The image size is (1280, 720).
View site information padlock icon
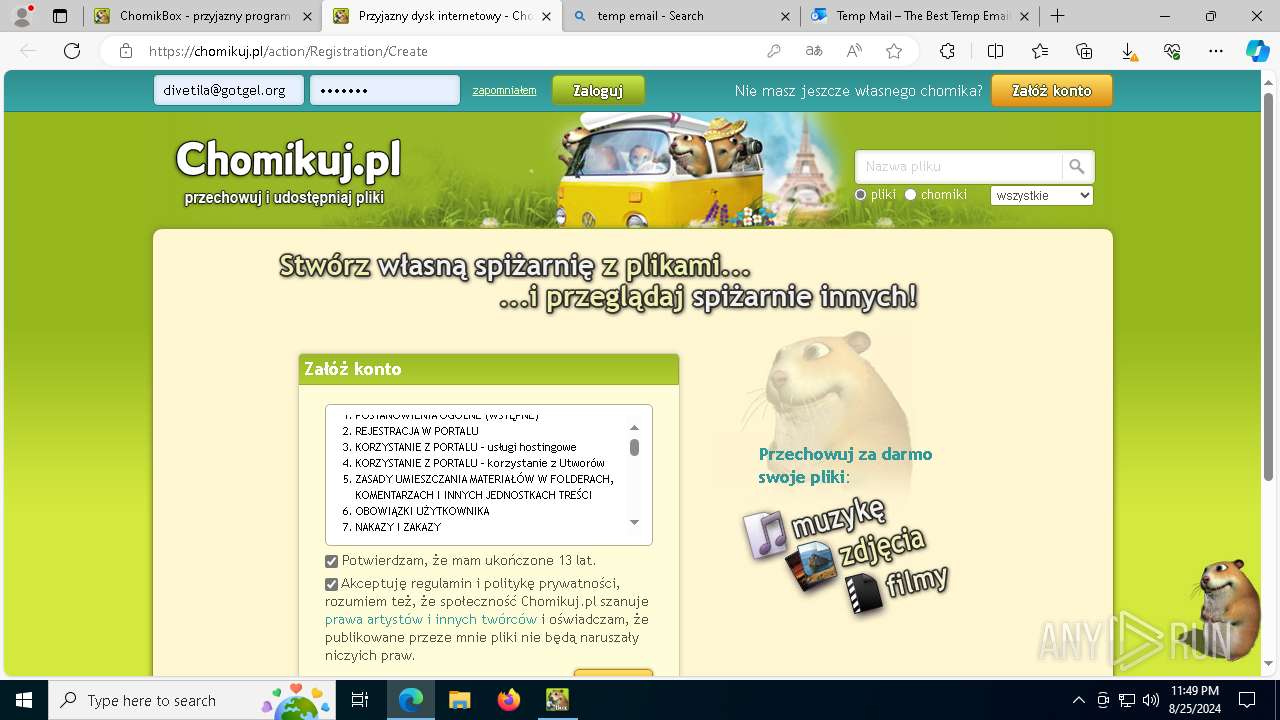tap(126, 51)
